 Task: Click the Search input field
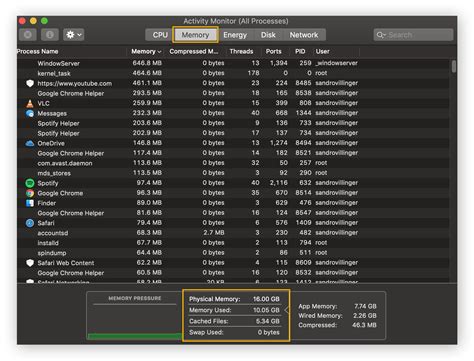click(413, 35)
